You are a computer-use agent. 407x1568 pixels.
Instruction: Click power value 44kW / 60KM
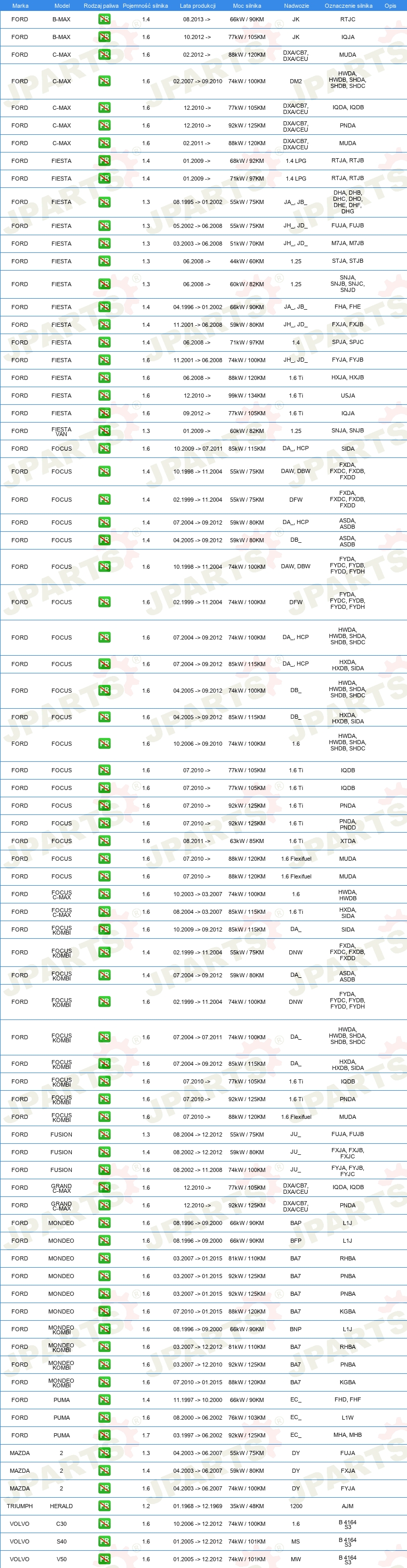[x=247, y=261]
